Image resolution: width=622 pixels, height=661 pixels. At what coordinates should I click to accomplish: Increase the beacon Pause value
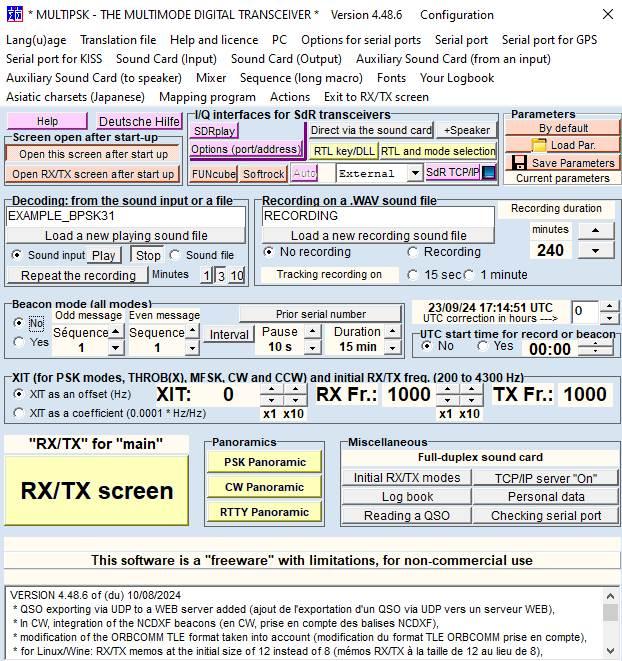click(312, 331)
